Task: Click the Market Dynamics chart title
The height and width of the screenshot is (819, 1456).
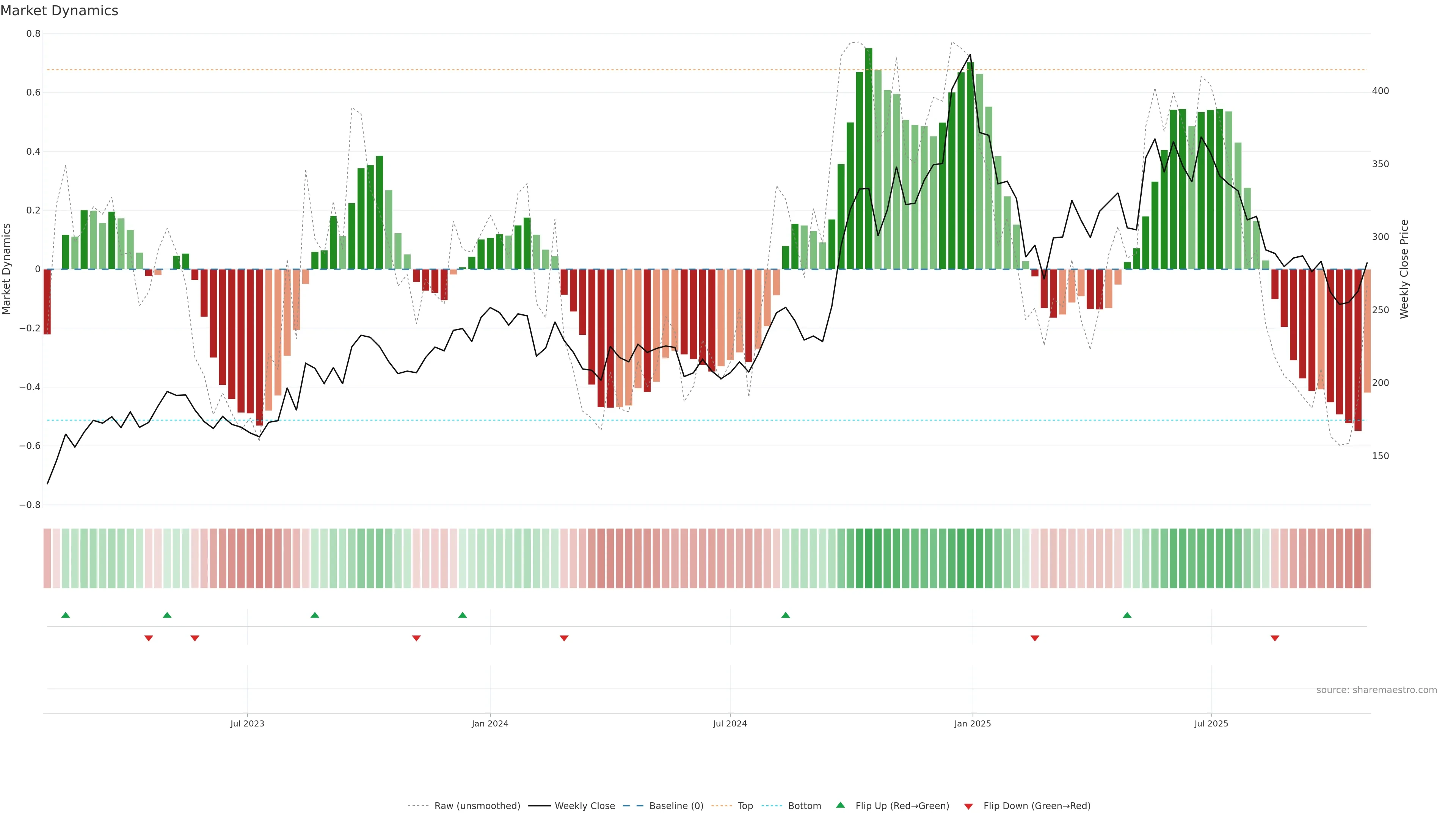Action: [x=60, y=11]
